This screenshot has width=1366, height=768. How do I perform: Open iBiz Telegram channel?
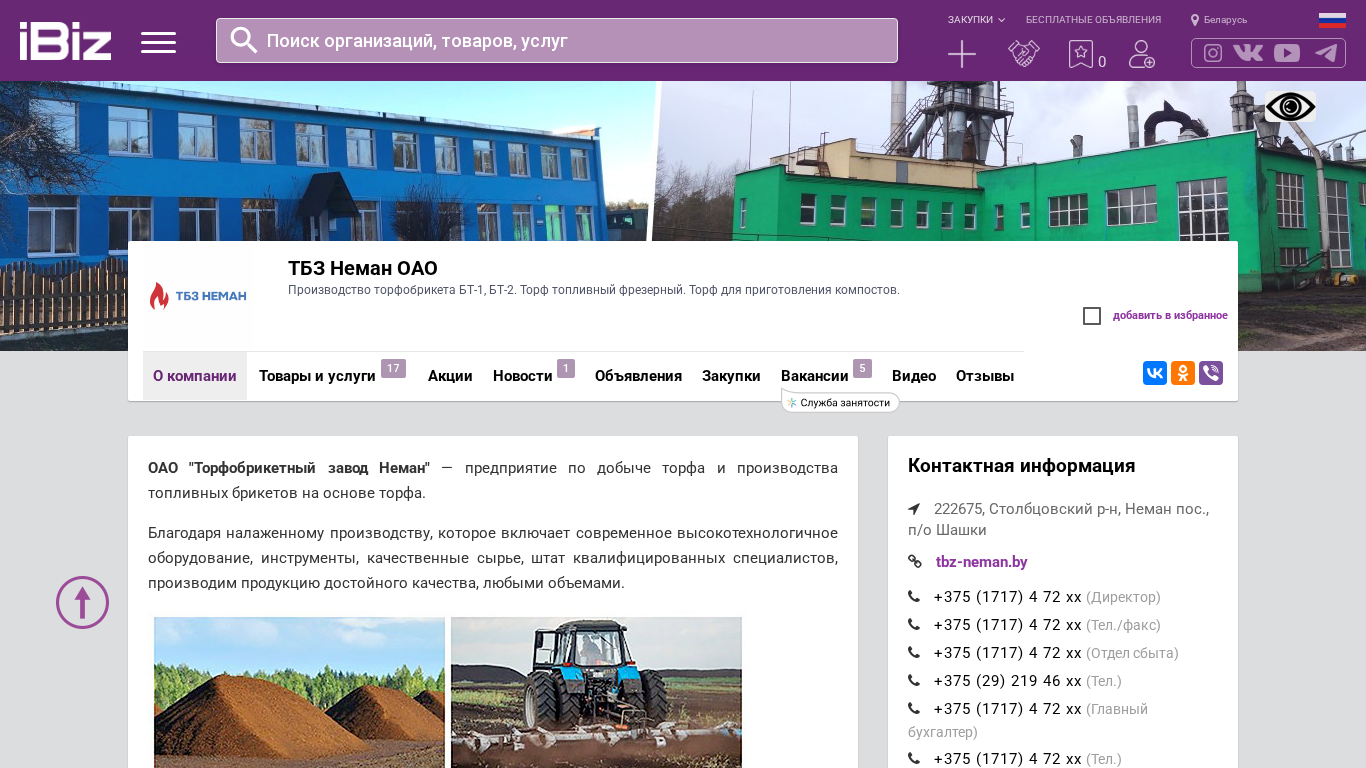pyautogui.click(x=1326, y=53)
